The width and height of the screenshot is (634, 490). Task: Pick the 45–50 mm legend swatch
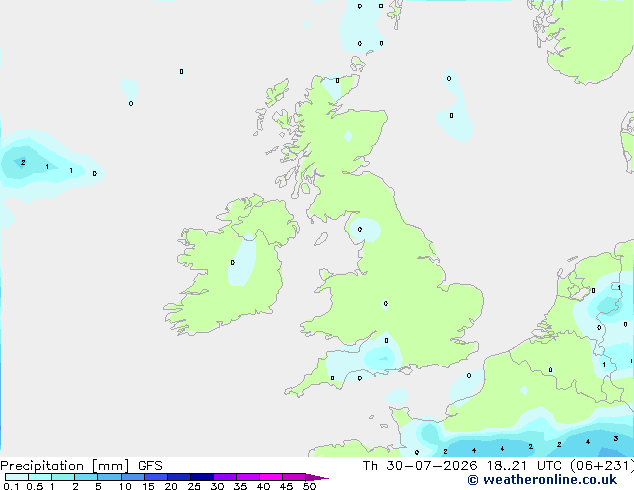[294, 477]
